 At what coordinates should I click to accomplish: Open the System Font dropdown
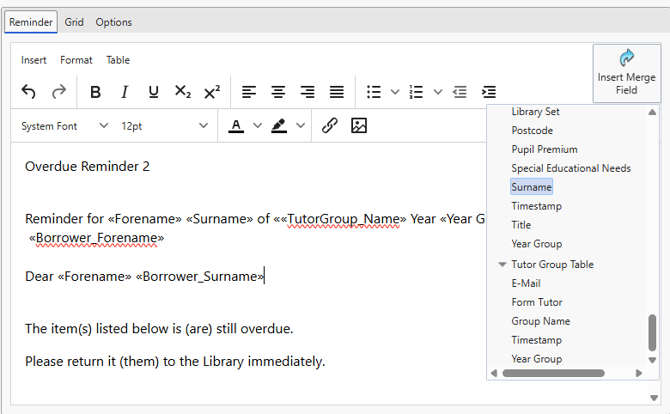point(65,126)
